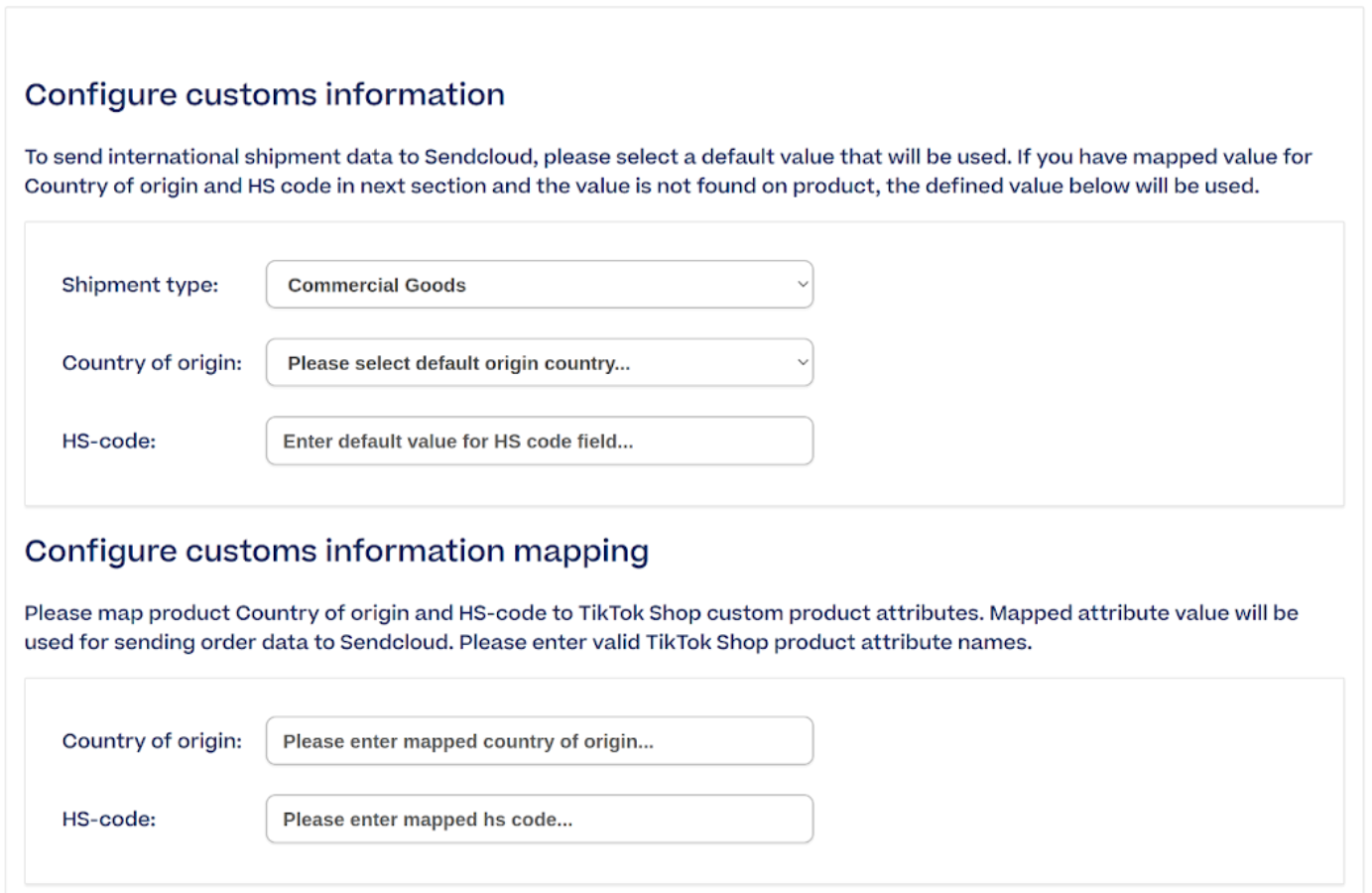
Task: Click the HS-code label in mapping section
Action: 102,818
